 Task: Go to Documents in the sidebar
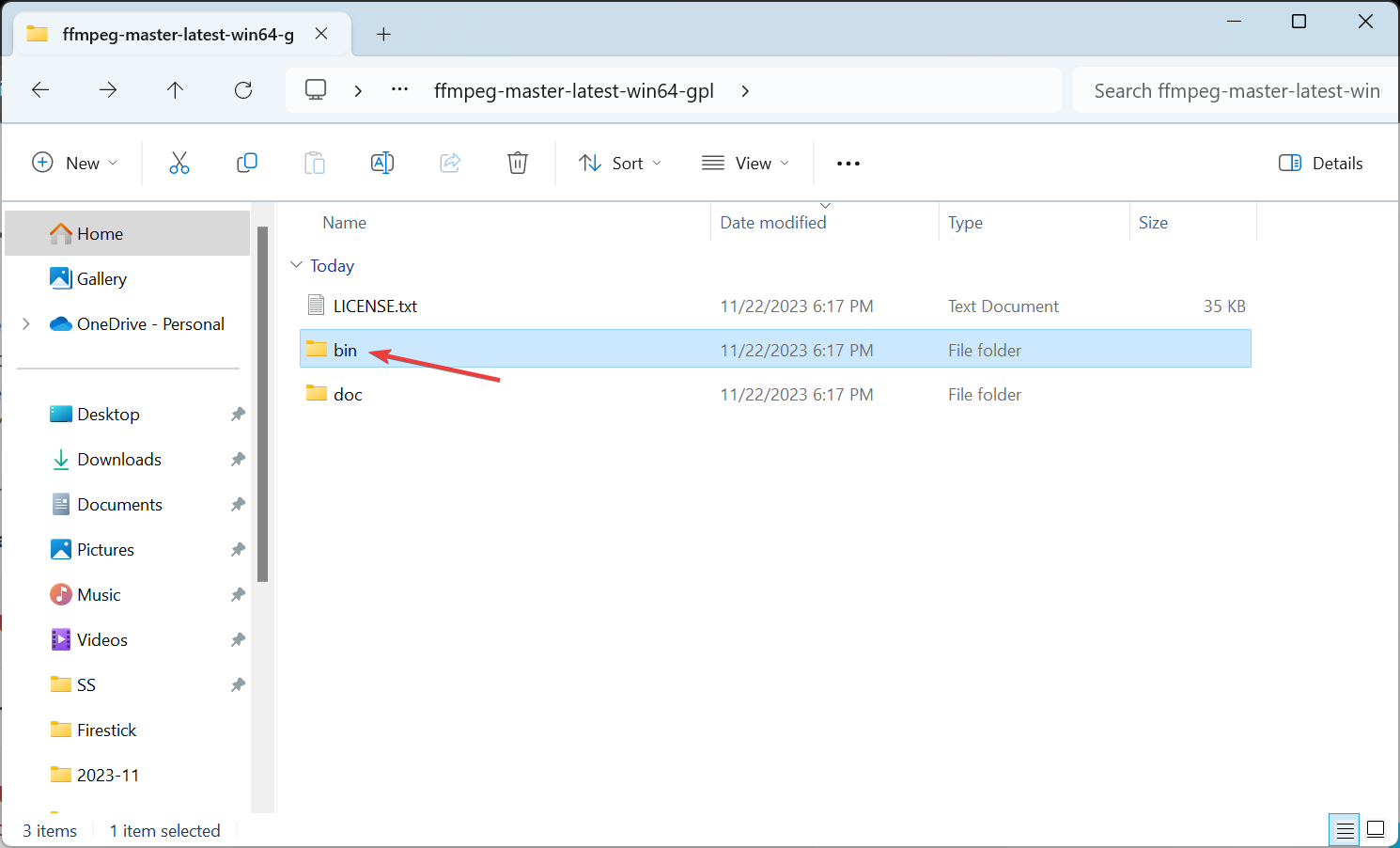pyautogui.click(x=119, y=505)
